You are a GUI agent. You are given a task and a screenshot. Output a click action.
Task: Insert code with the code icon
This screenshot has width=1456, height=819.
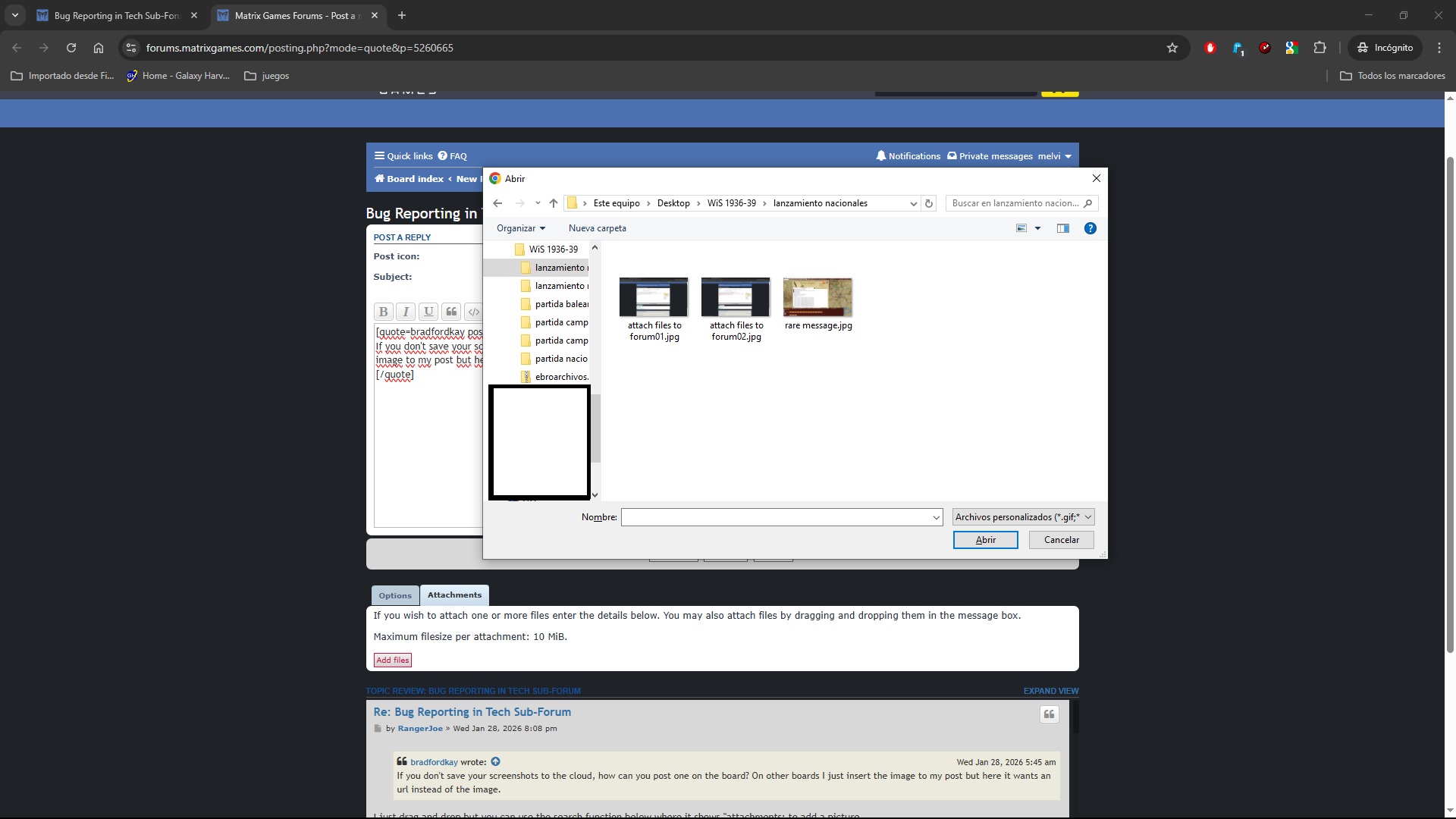[x=474, y=312]
